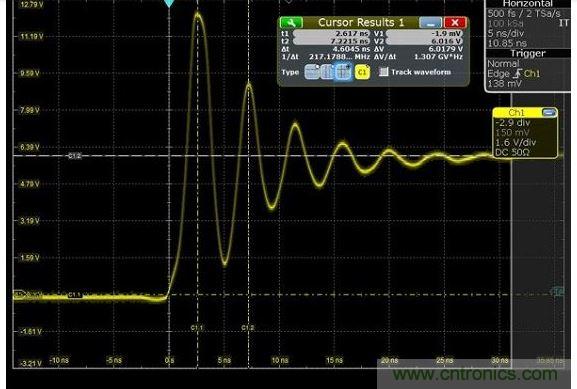The height and width of the screenshot is (389, 577).
Task: Select the vertical cursor type icon
Action: [x=327, y=72]
